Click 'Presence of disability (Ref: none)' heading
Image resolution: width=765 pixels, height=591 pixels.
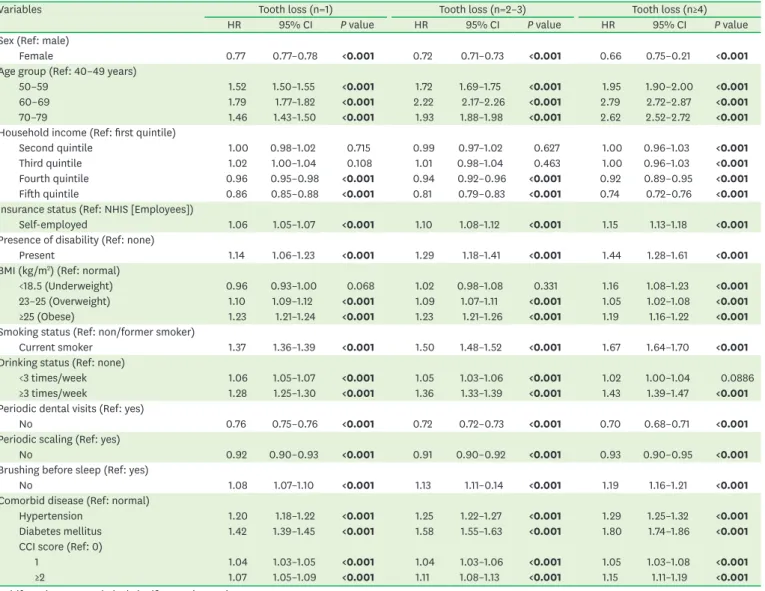[77, 240]
